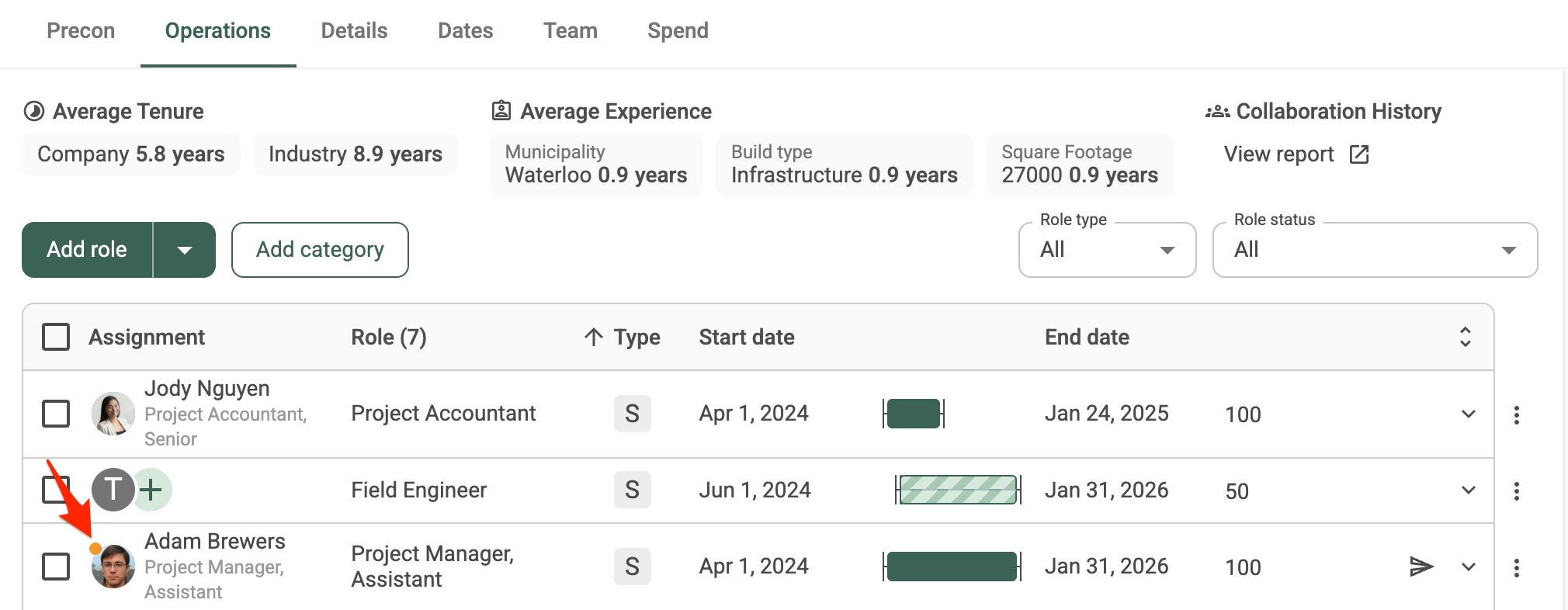Open the three-dot menu for Field Engineer row
1568x610 pixels.
click(1516, 490)
